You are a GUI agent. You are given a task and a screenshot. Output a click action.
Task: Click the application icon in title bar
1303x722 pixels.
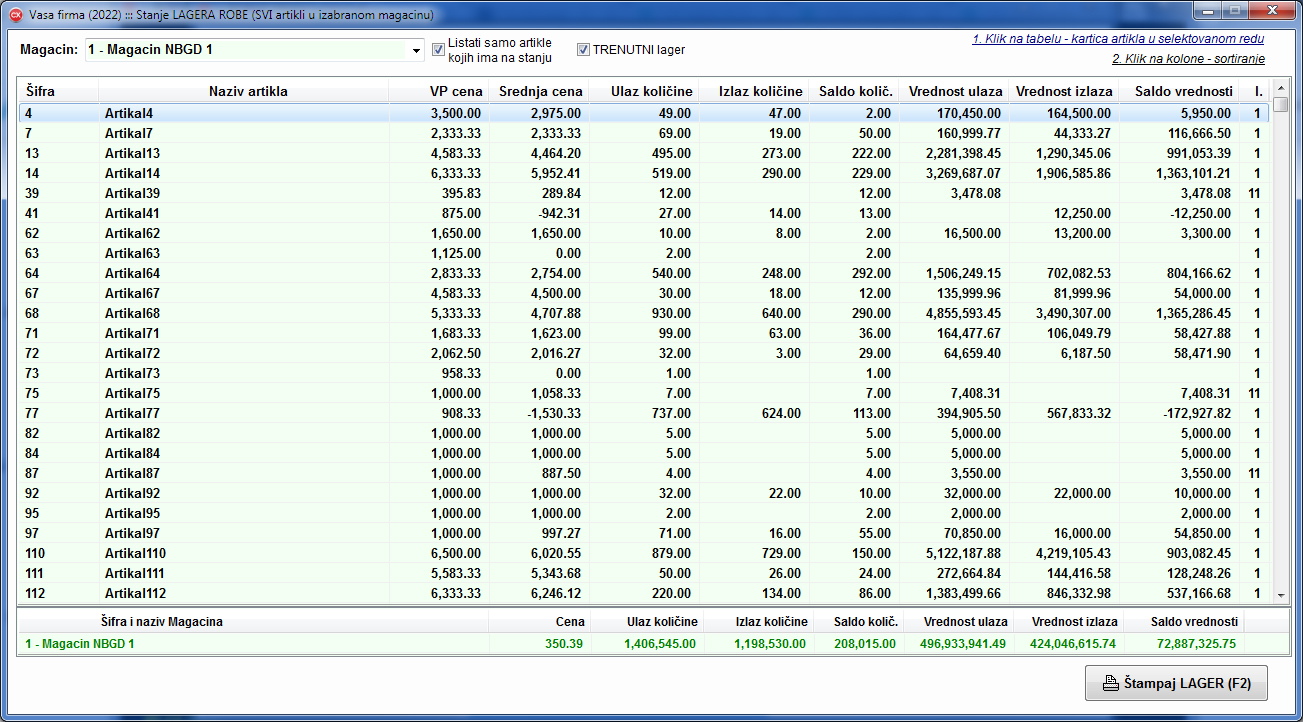tap(15, 13)
